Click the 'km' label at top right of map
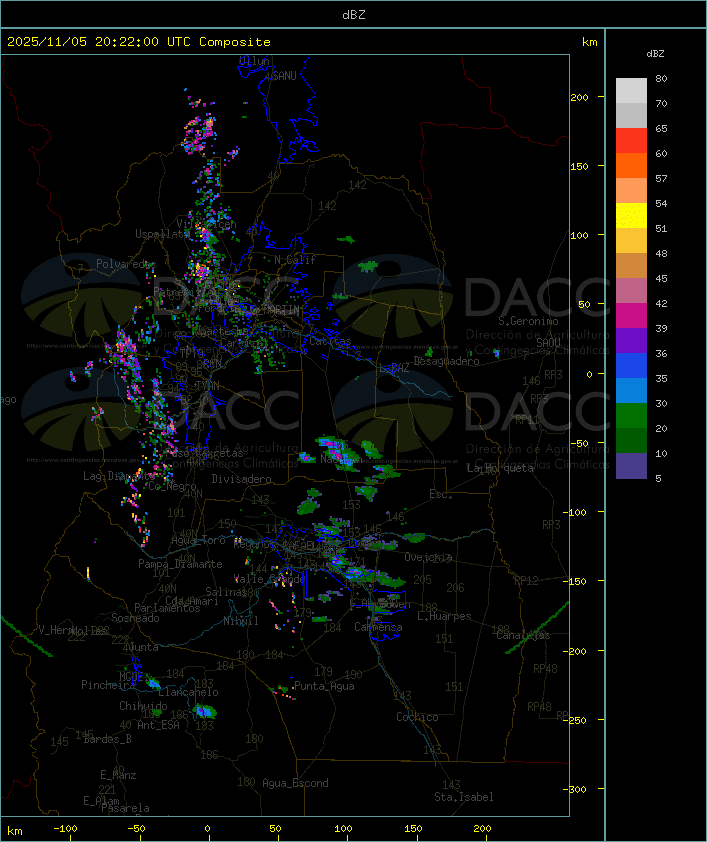Viewport: 707px width, 842px height. (589, 42)
